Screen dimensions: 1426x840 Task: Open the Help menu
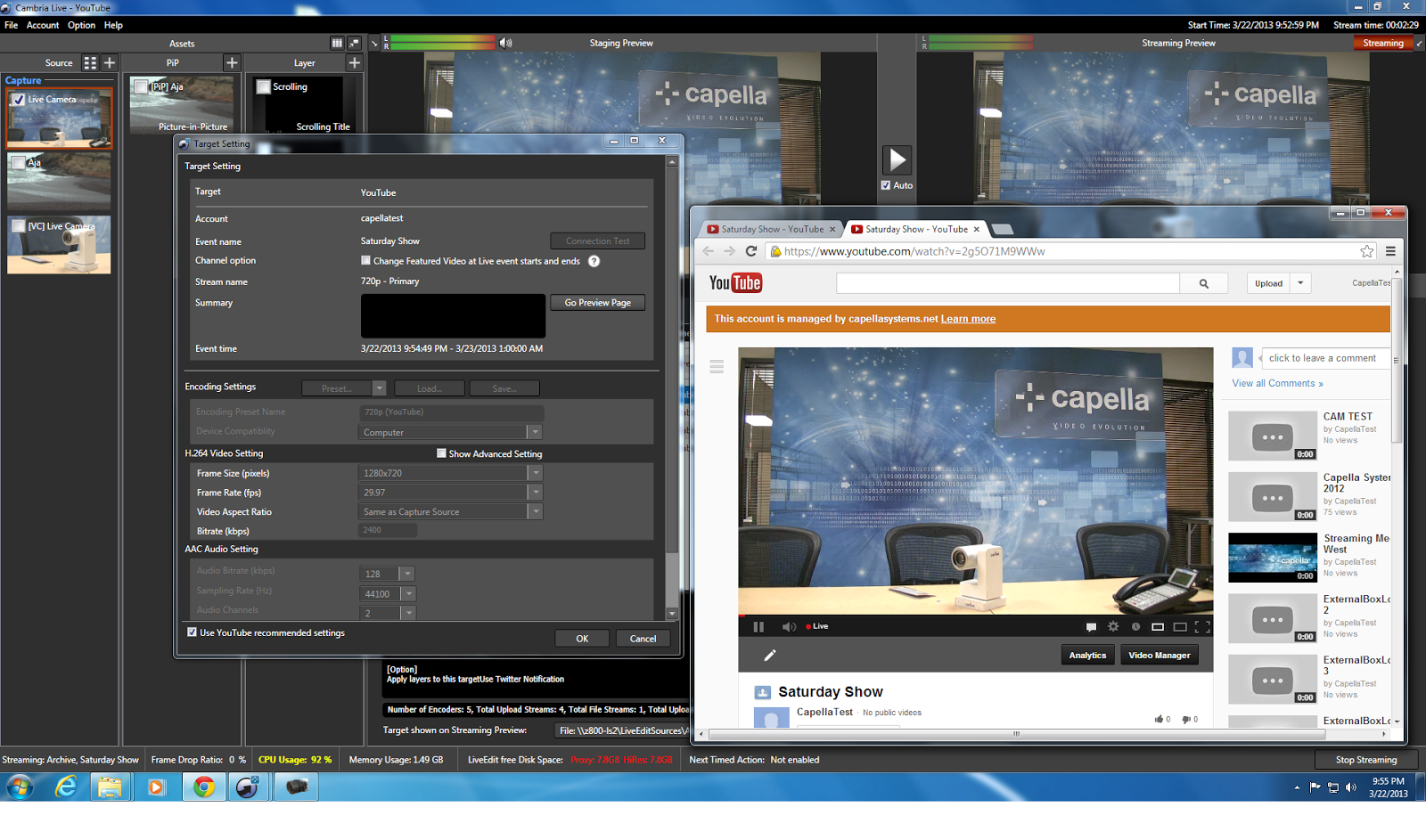coord(113,25)
